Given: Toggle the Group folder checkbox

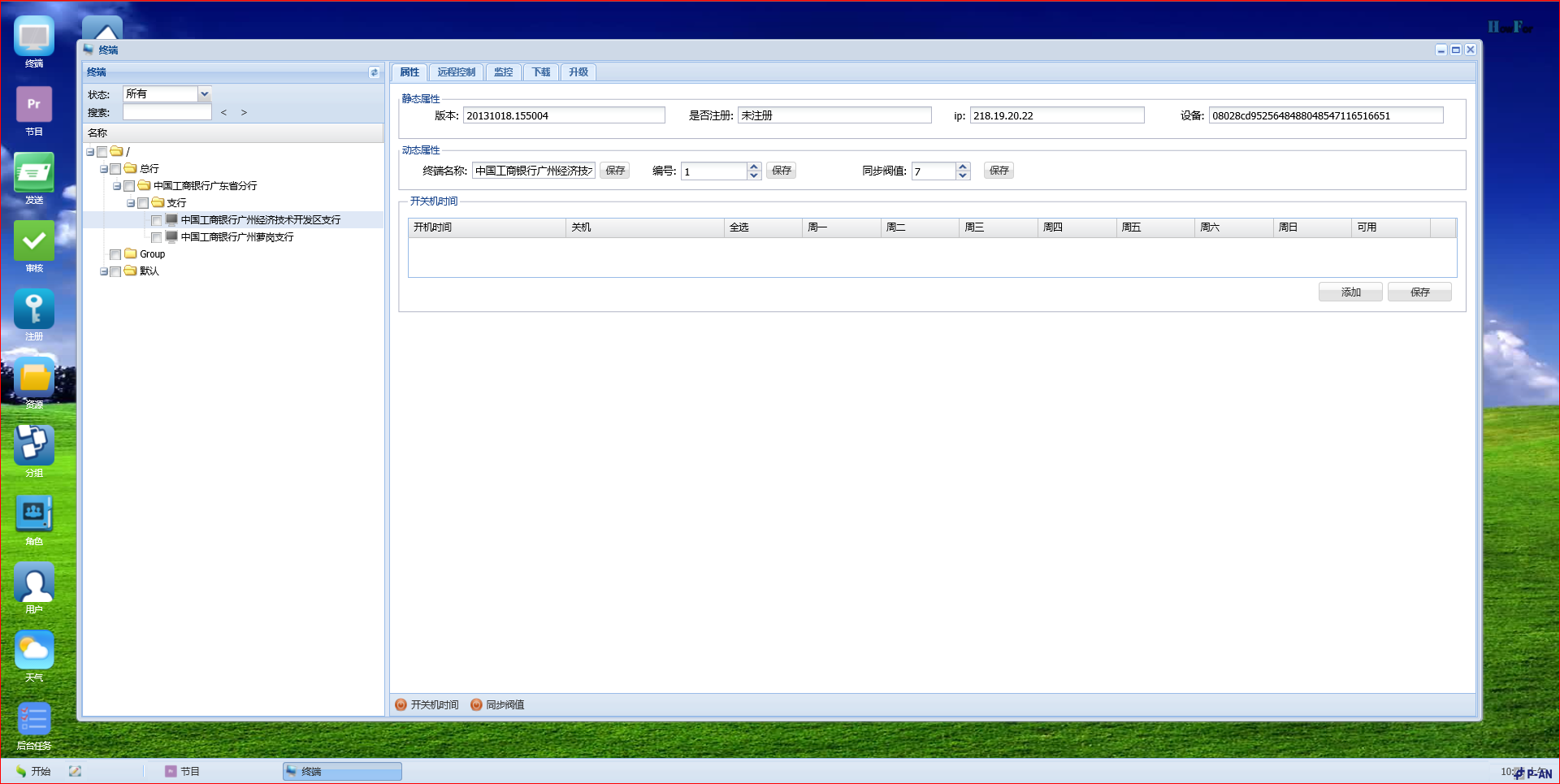Looking at the screenshot, I should (x=116, y=254).
